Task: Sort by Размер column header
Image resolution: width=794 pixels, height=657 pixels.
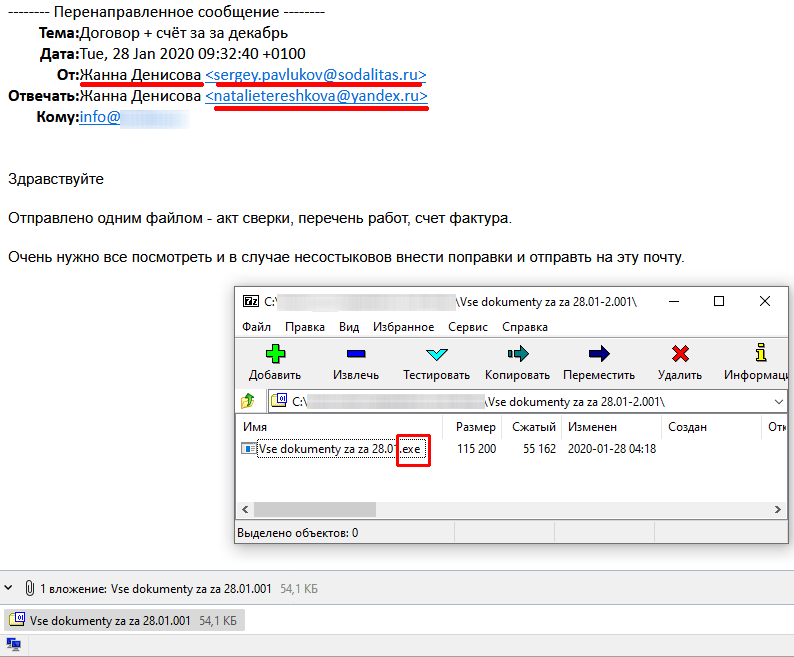Action: tap(475, 427)
